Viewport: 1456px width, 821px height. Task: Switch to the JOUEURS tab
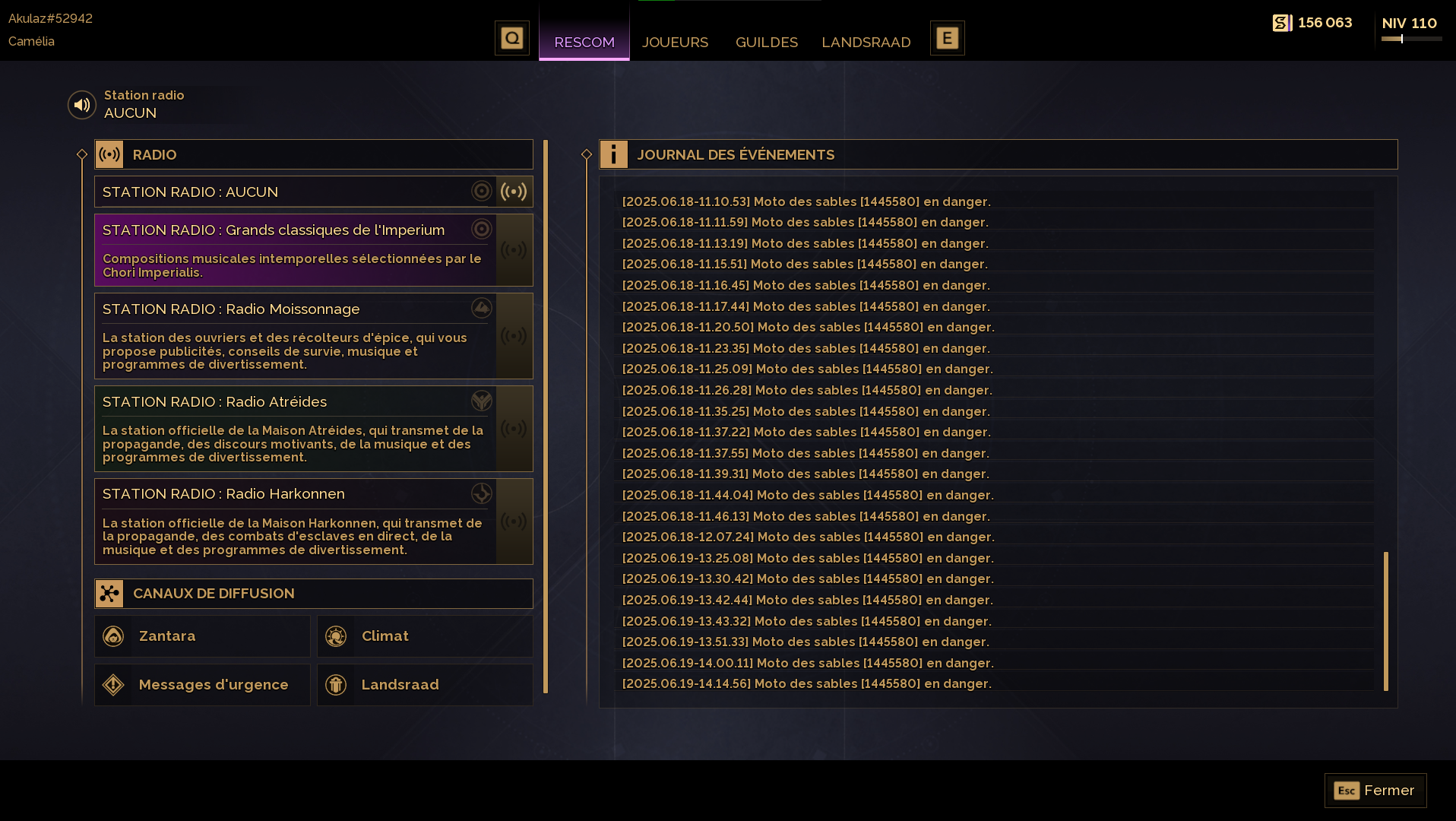click(x=675, y=42)
